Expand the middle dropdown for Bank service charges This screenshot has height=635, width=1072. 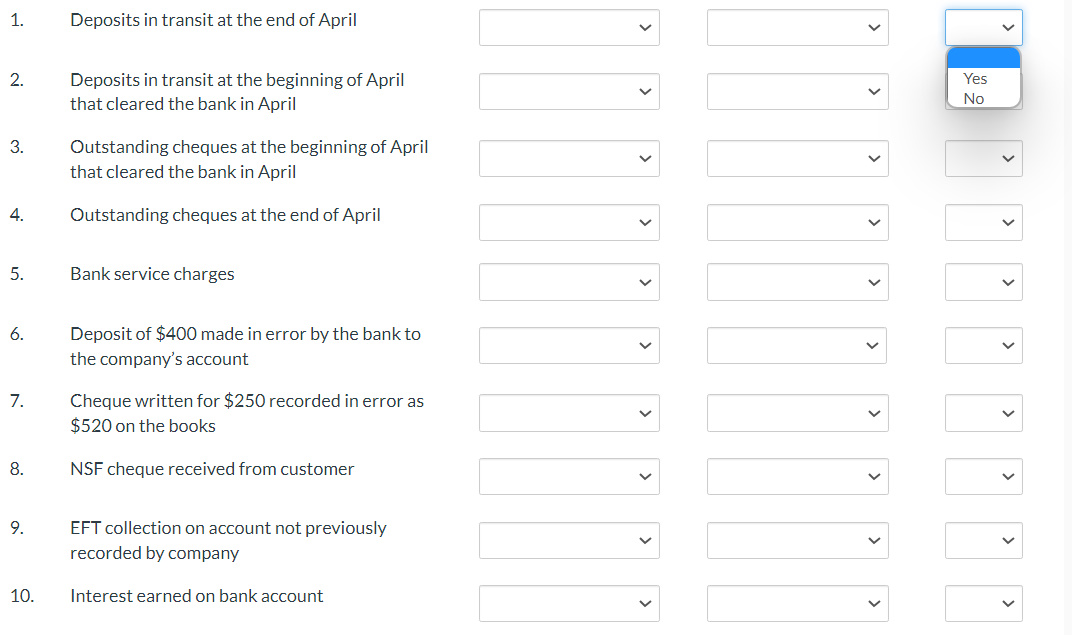[797, 282]
